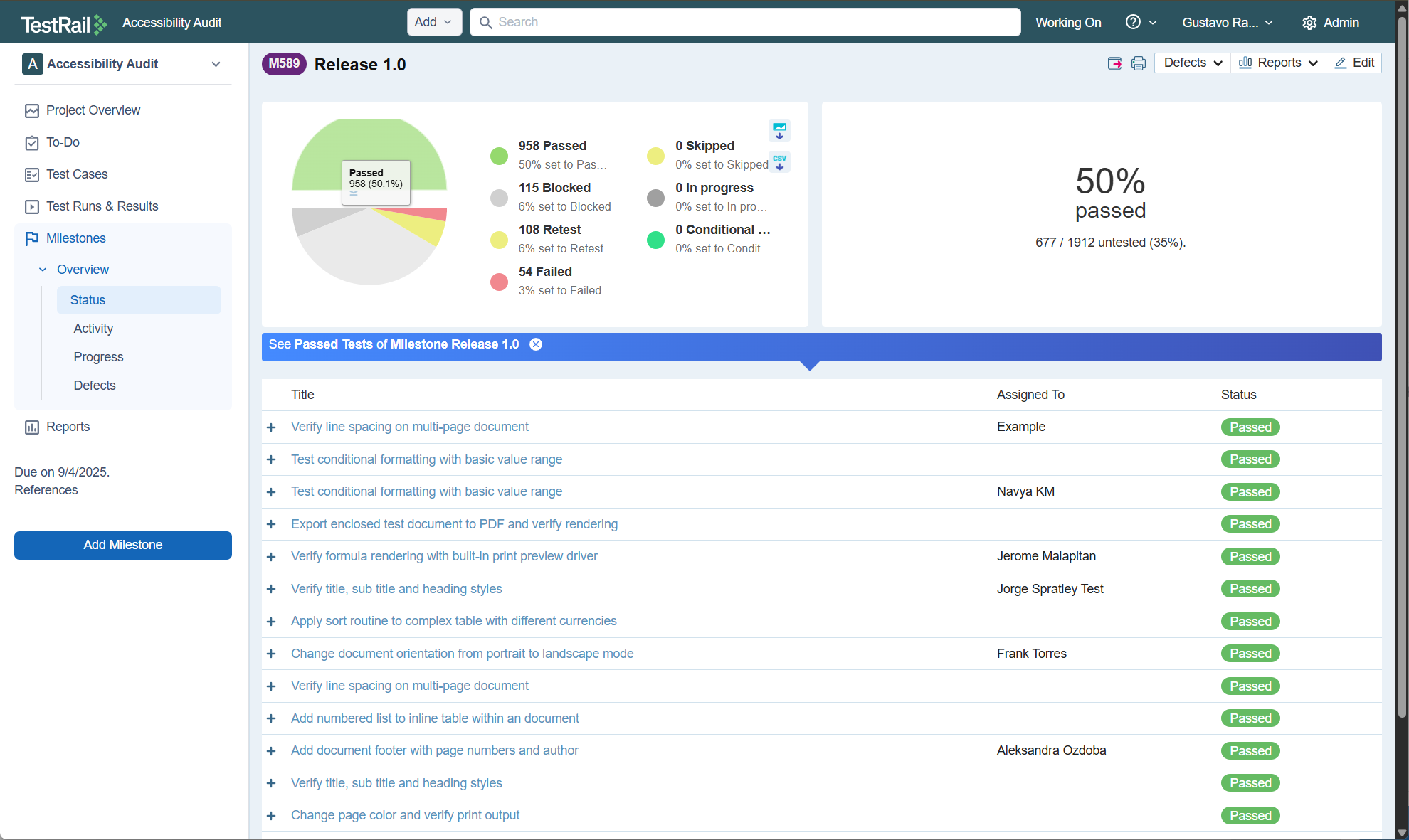1409x840 pixels.
Task: Click the red Failed legend swatch
Action: pos(499,282)
